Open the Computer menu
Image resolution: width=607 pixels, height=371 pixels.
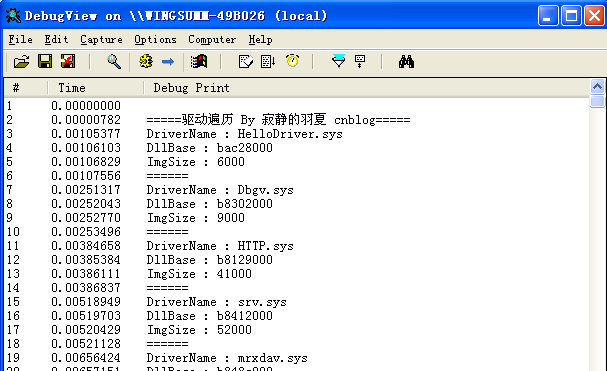pos(212,40)
